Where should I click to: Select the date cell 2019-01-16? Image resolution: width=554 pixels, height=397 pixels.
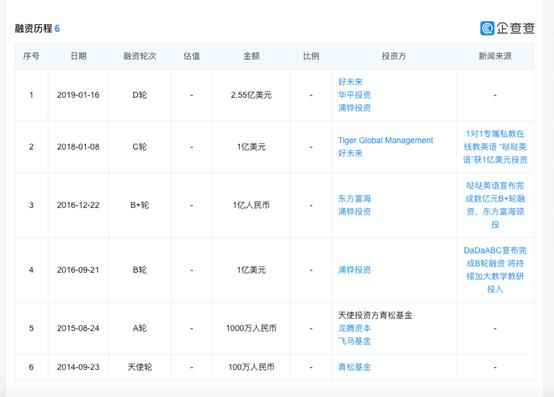(x=78, y=95)
